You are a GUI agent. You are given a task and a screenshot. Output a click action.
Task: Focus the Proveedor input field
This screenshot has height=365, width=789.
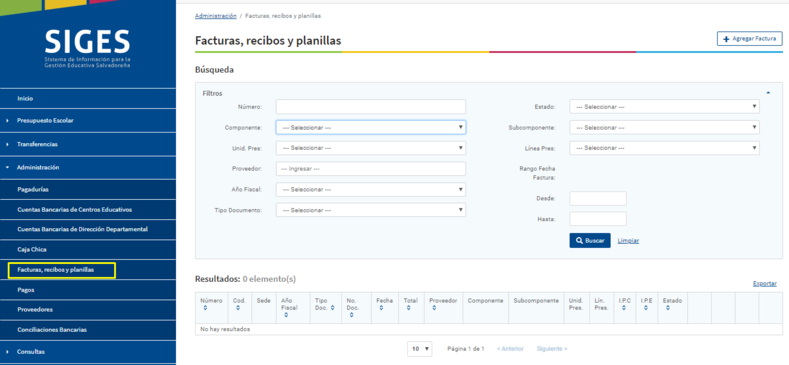pos(371,169)
